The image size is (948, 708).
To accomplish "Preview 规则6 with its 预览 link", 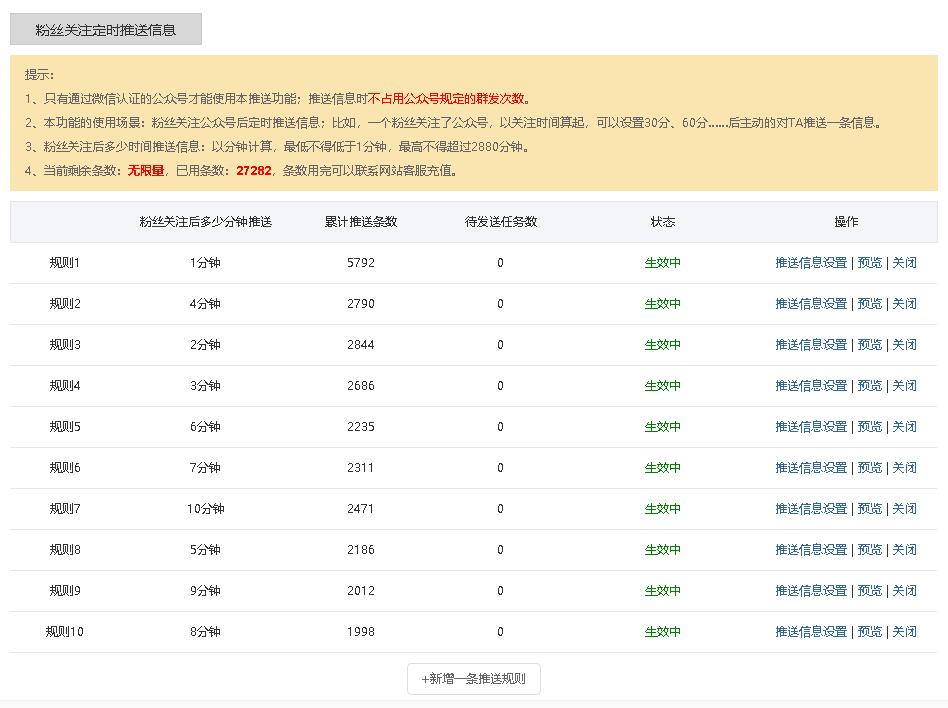I will [869, 467].
